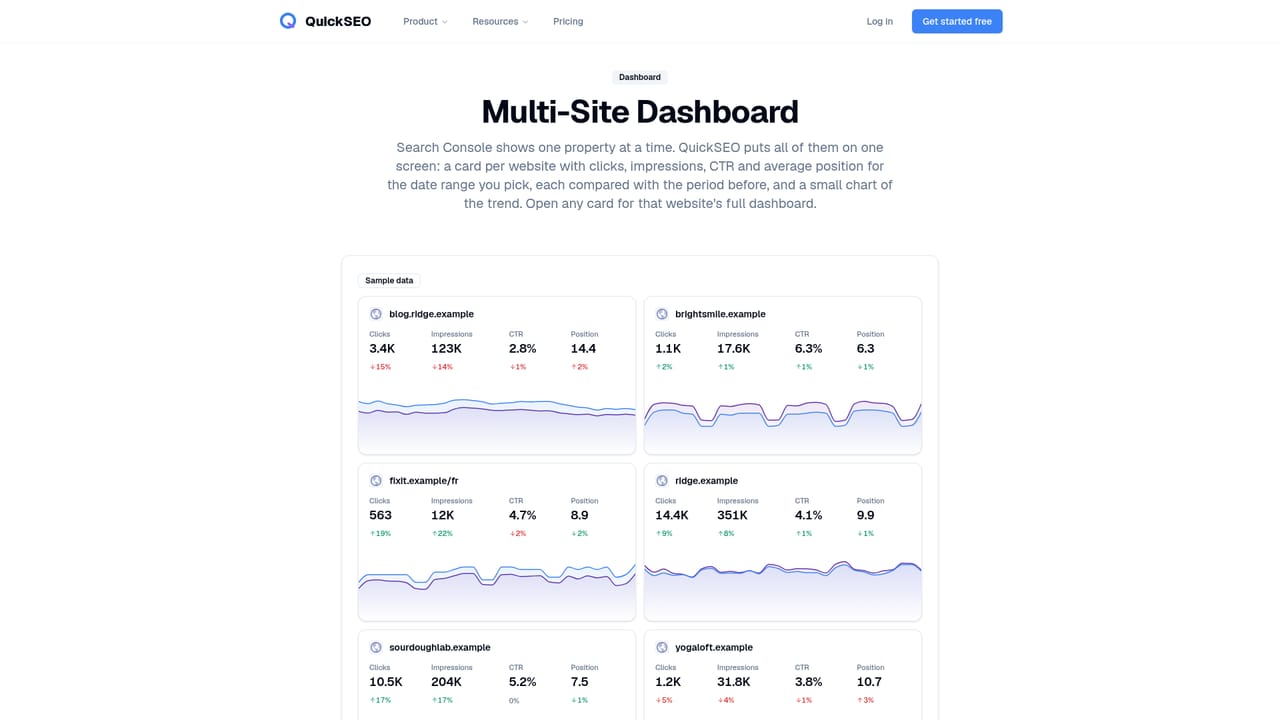The width and height of the screenshot is (1280, 720).
Task: Click the globe icon beside fixit.example/fr
Action: coord(376,481)
